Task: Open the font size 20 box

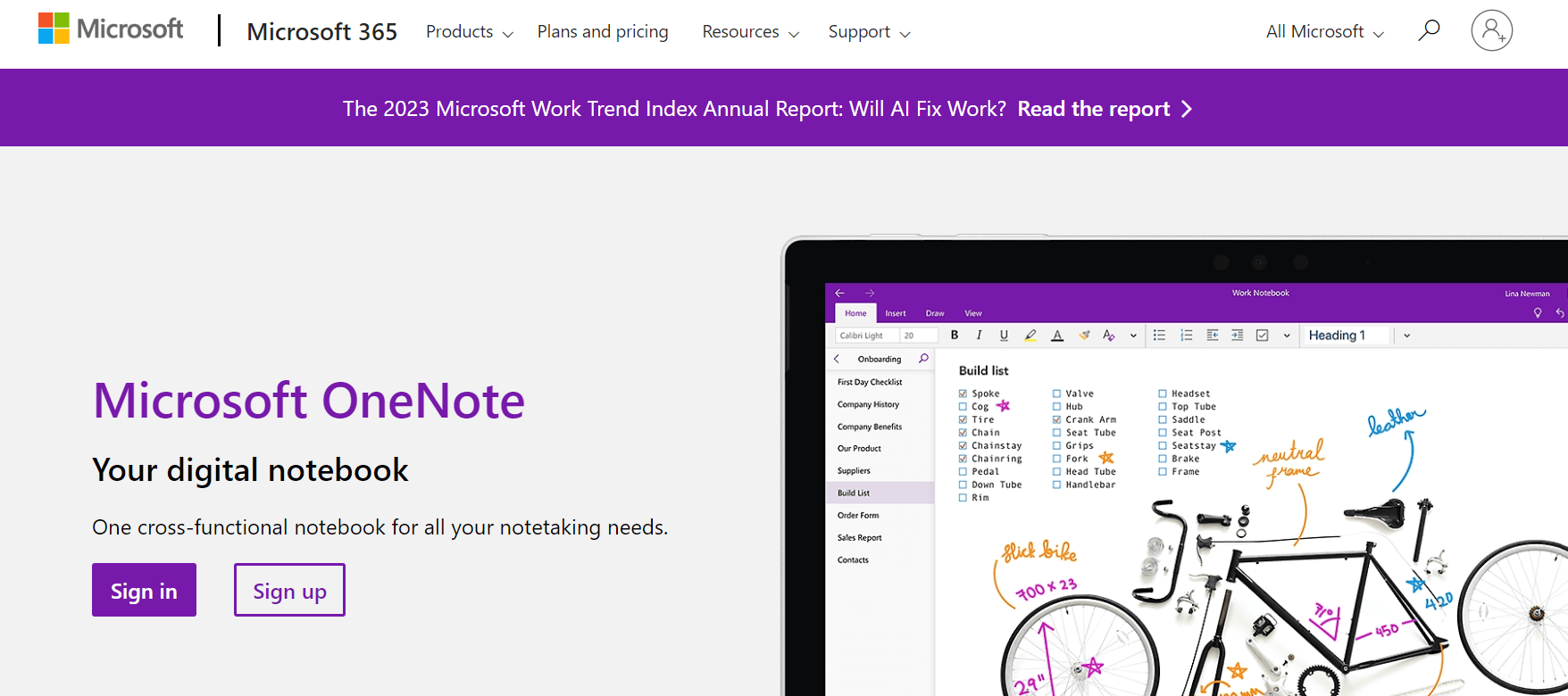Action: pos(919,336)
